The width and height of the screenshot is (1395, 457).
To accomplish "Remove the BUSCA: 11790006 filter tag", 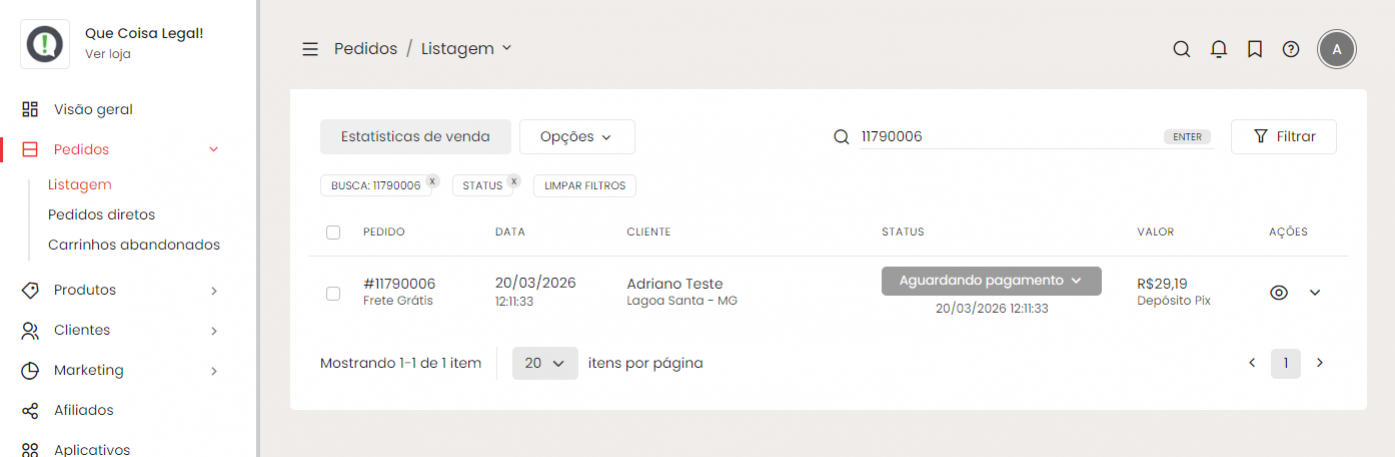I will 432,181.
